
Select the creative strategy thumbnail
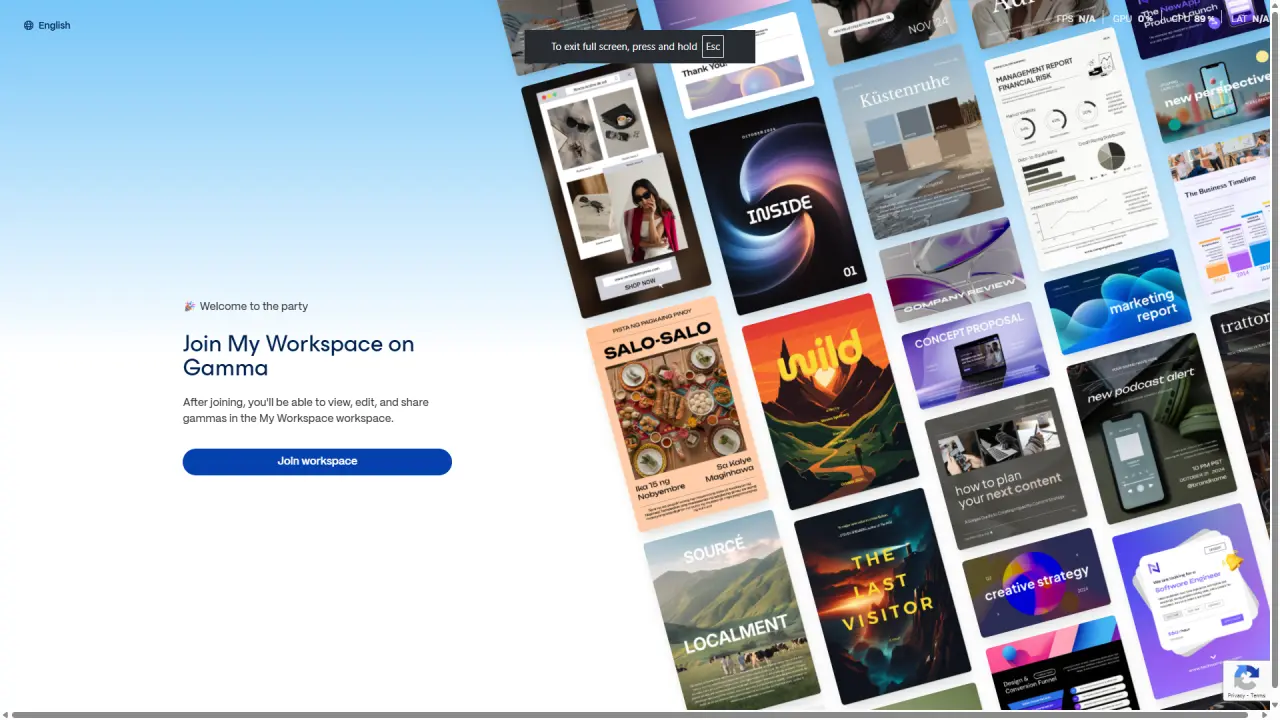pyautogui.click(x=1036, y=582)
